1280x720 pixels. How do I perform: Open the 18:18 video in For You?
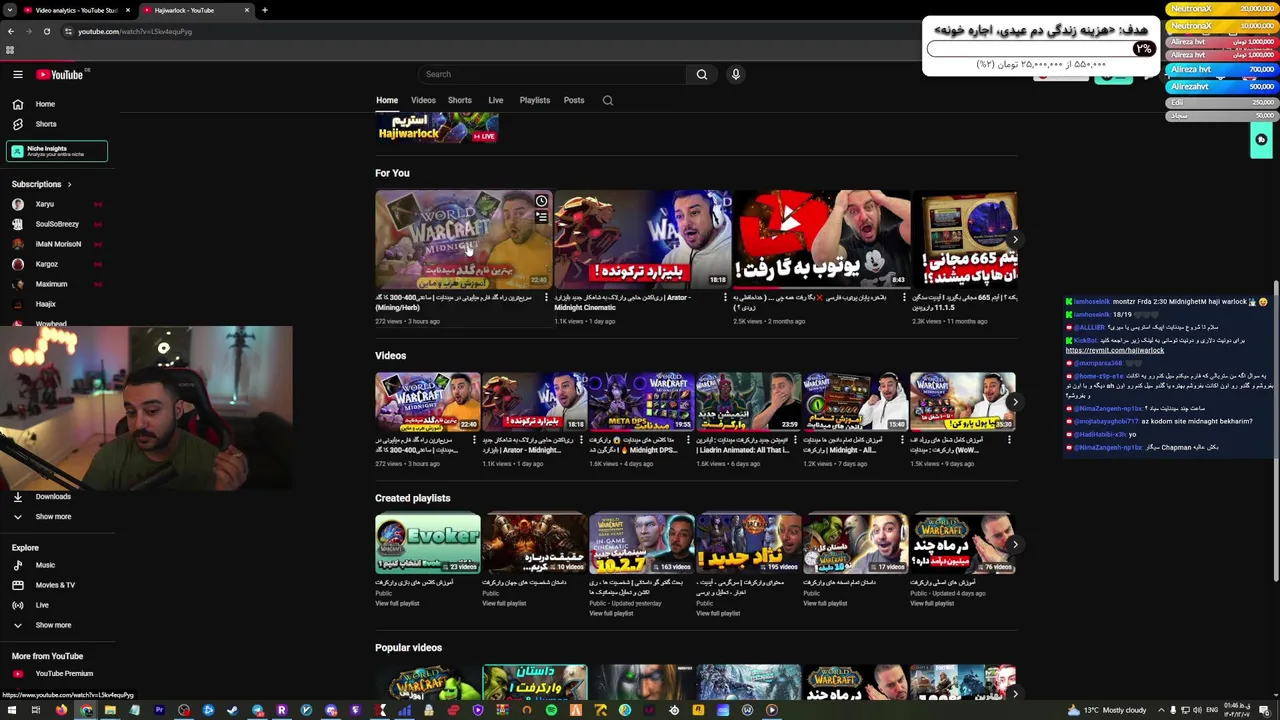pos(642,239)
